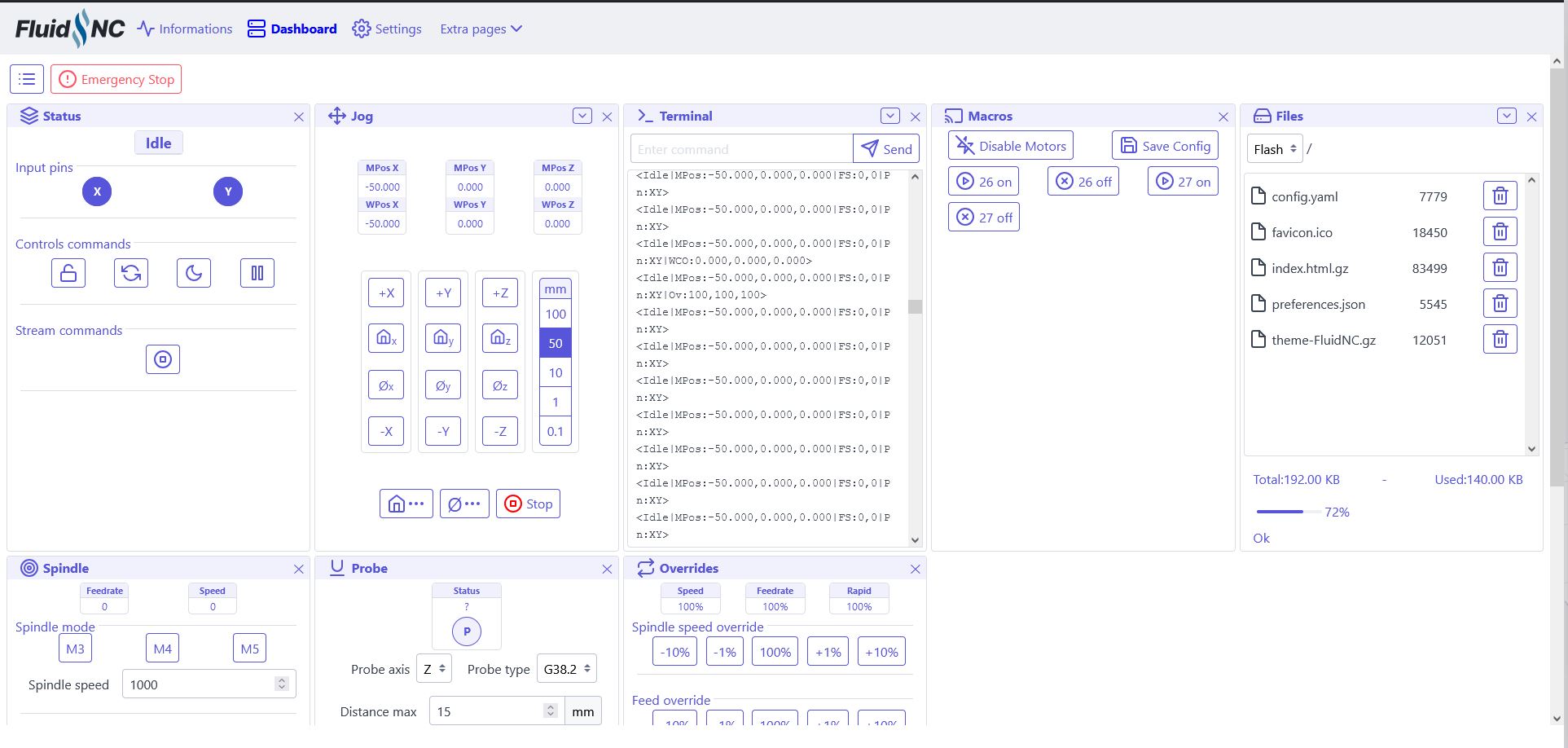This screenshot has width=1568, height=748.
Task: Jog in the +X direction
Action: (386, 293)
